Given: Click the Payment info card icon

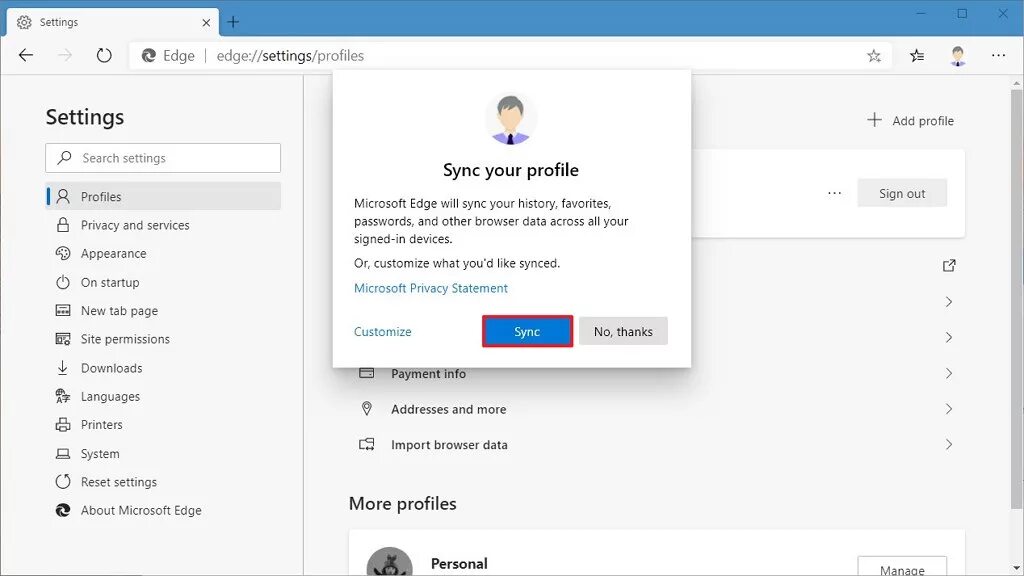Looking at the screenshot, I should [367, 373].
